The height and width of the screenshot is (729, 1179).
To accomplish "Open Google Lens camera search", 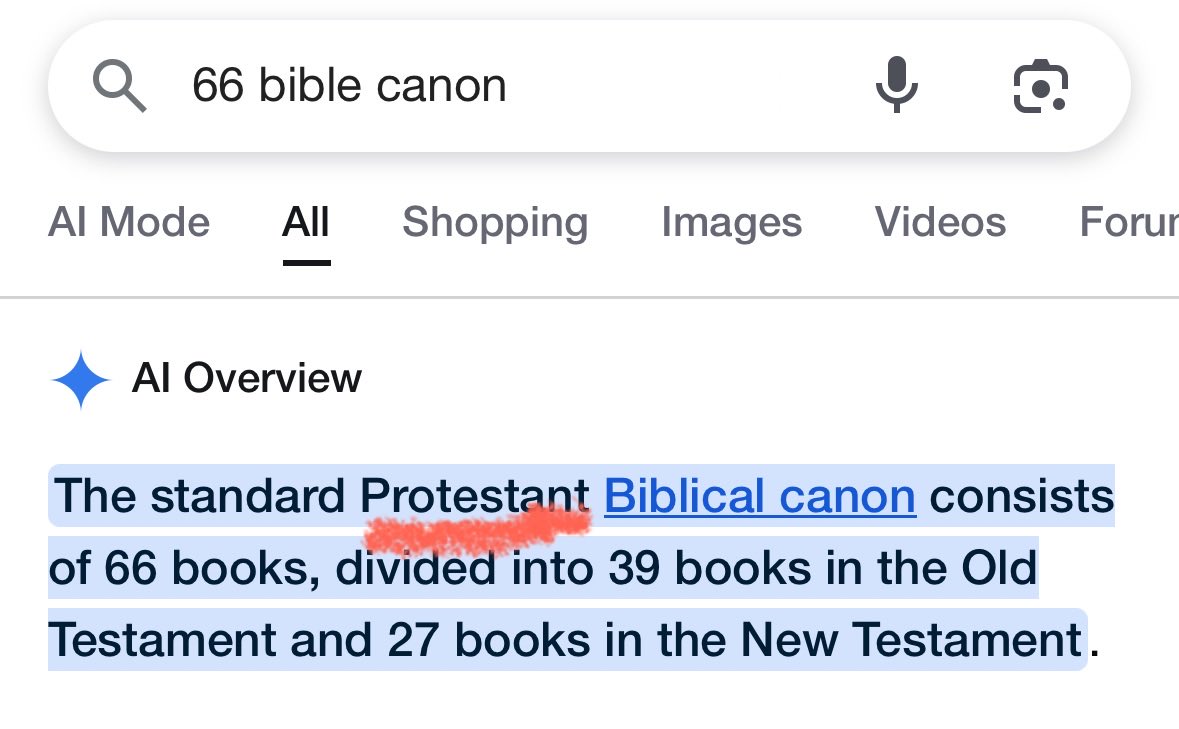I will [x=1041, y=86].
